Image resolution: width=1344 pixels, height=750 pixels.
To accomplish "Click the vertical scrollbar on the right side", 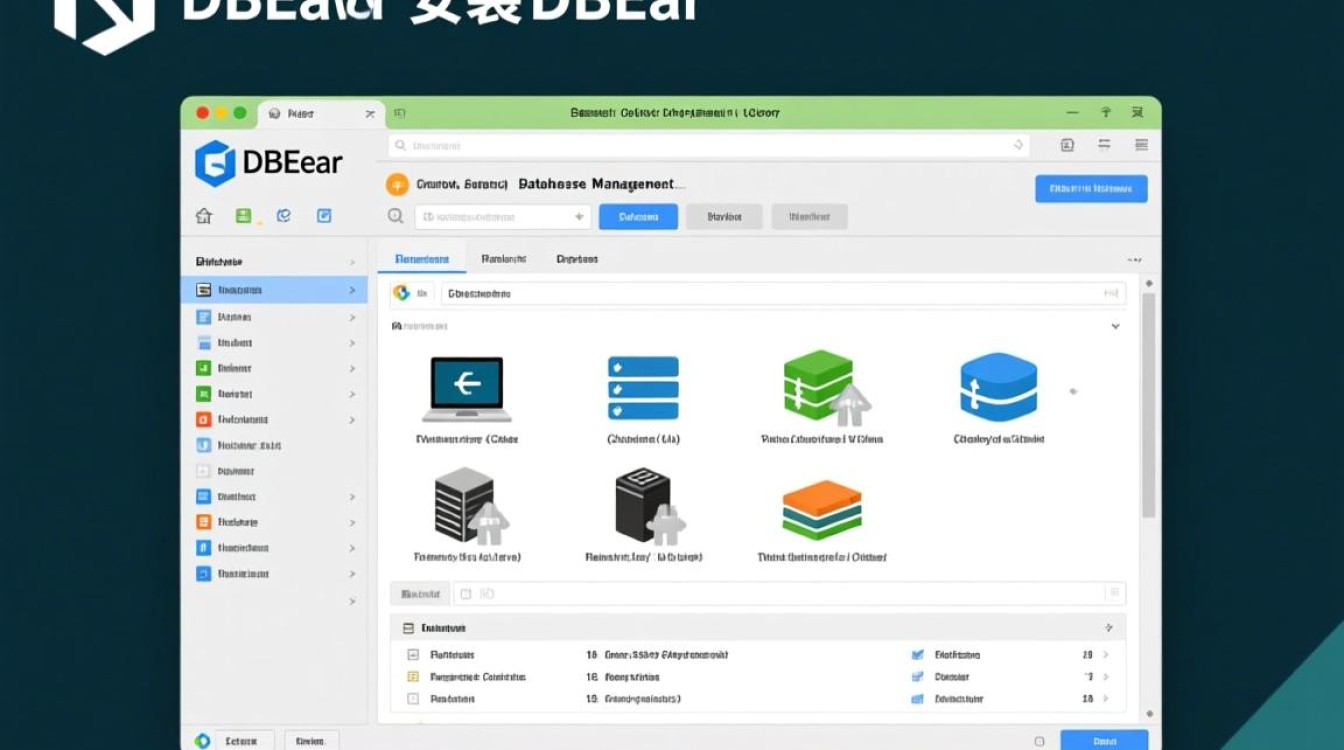I will pos(1149,400).
